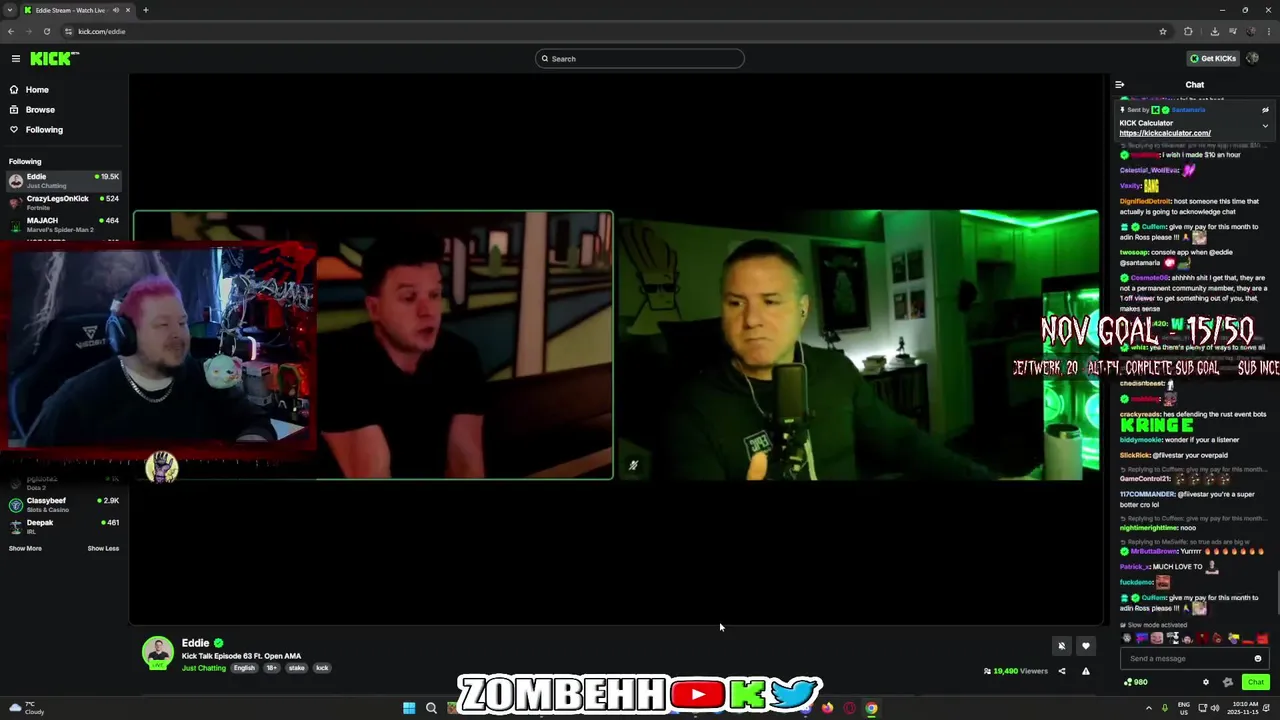
Task: Open ENG US language switcher
Action: point(1184,708)
